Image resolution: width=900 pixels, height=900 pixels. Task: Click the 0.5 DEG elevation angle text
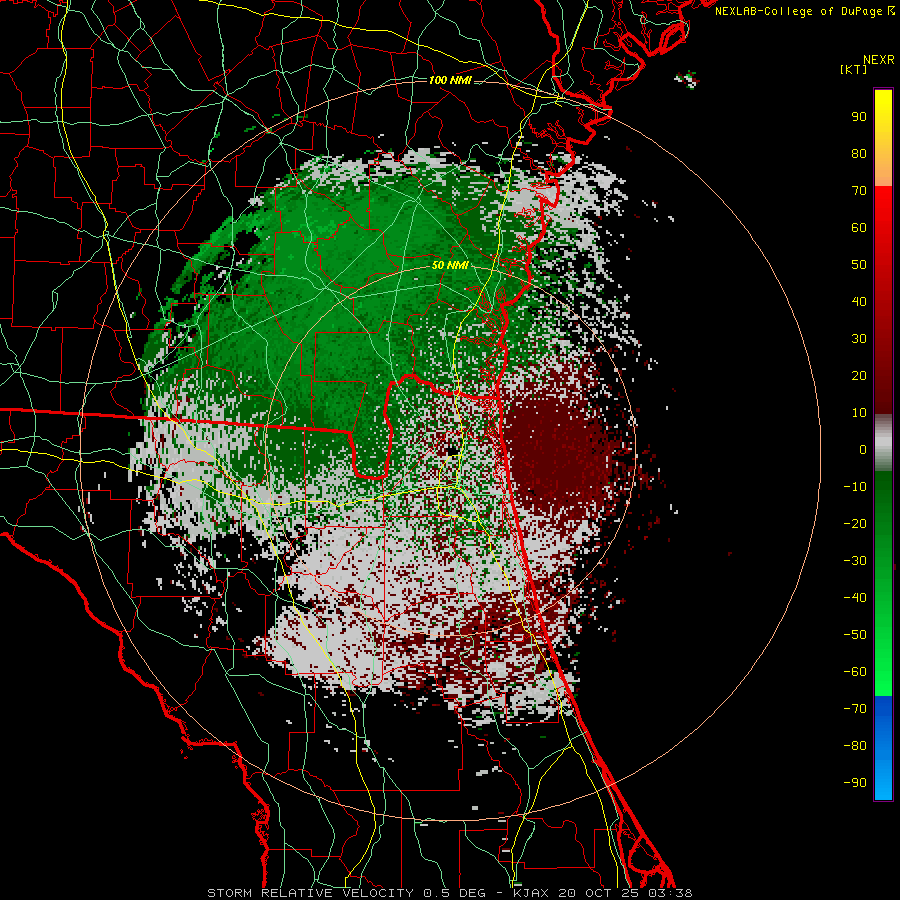click(454, 893)
